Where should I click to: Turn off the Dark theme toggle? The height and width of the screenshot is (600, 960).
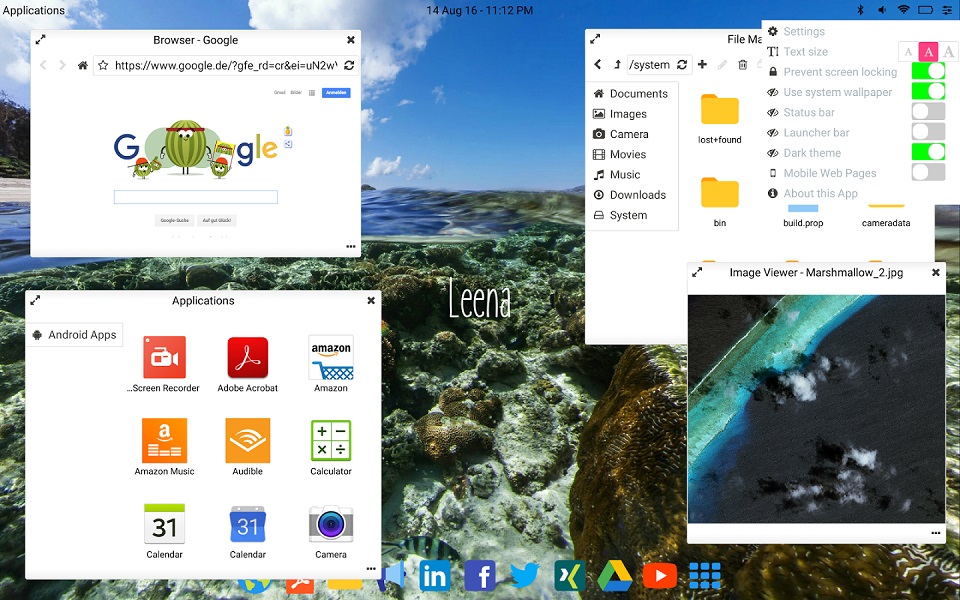928,152
